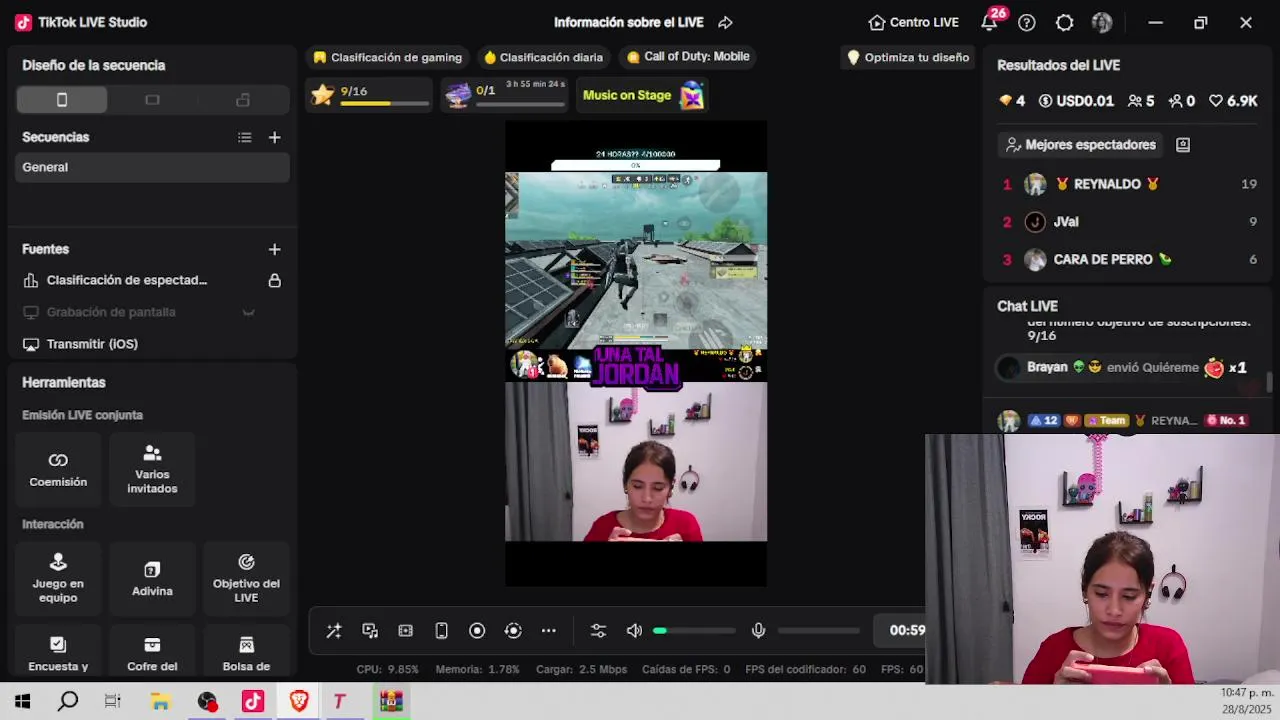This screenshot has height=720, width=1280.
Task: Select the General scene
Action: tap(153, 167)
